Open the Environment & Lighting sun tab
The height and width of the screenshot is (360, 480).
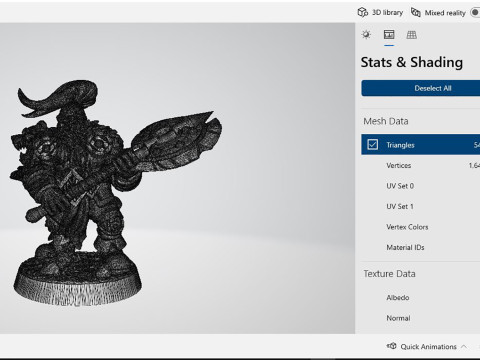tap(366, 35)
